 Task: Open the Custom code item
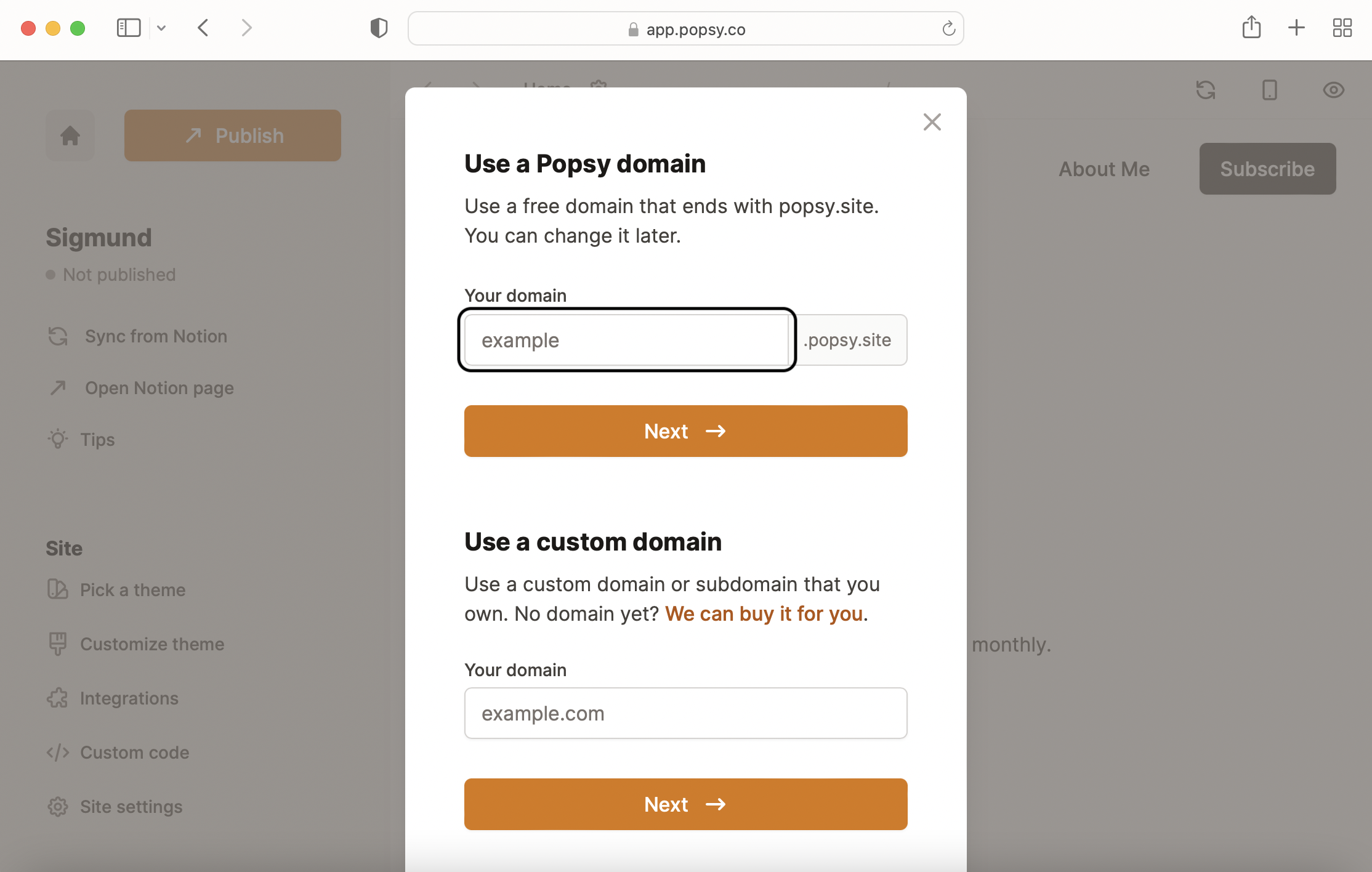coord(134,753)
